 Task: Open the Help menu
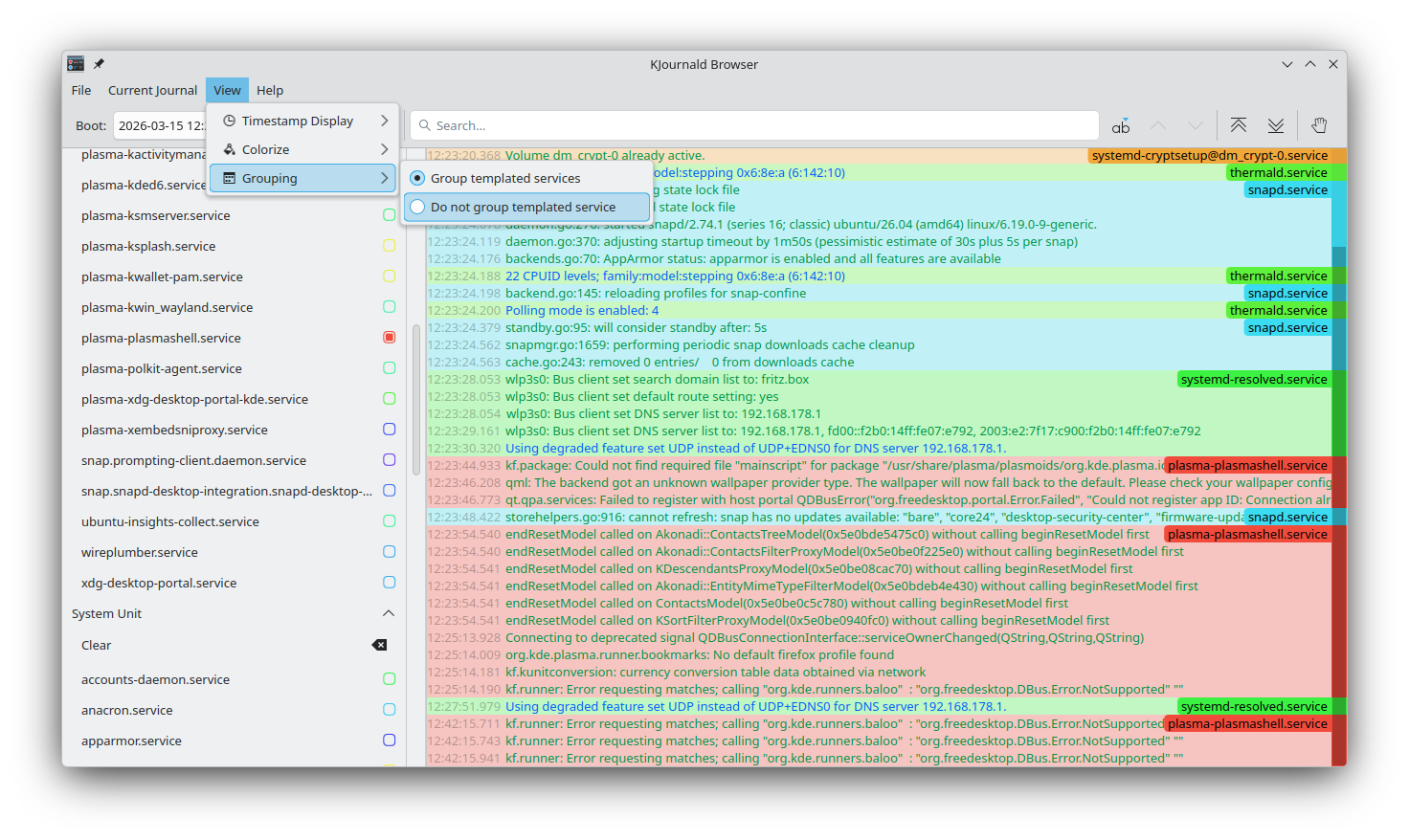[270, 90]
